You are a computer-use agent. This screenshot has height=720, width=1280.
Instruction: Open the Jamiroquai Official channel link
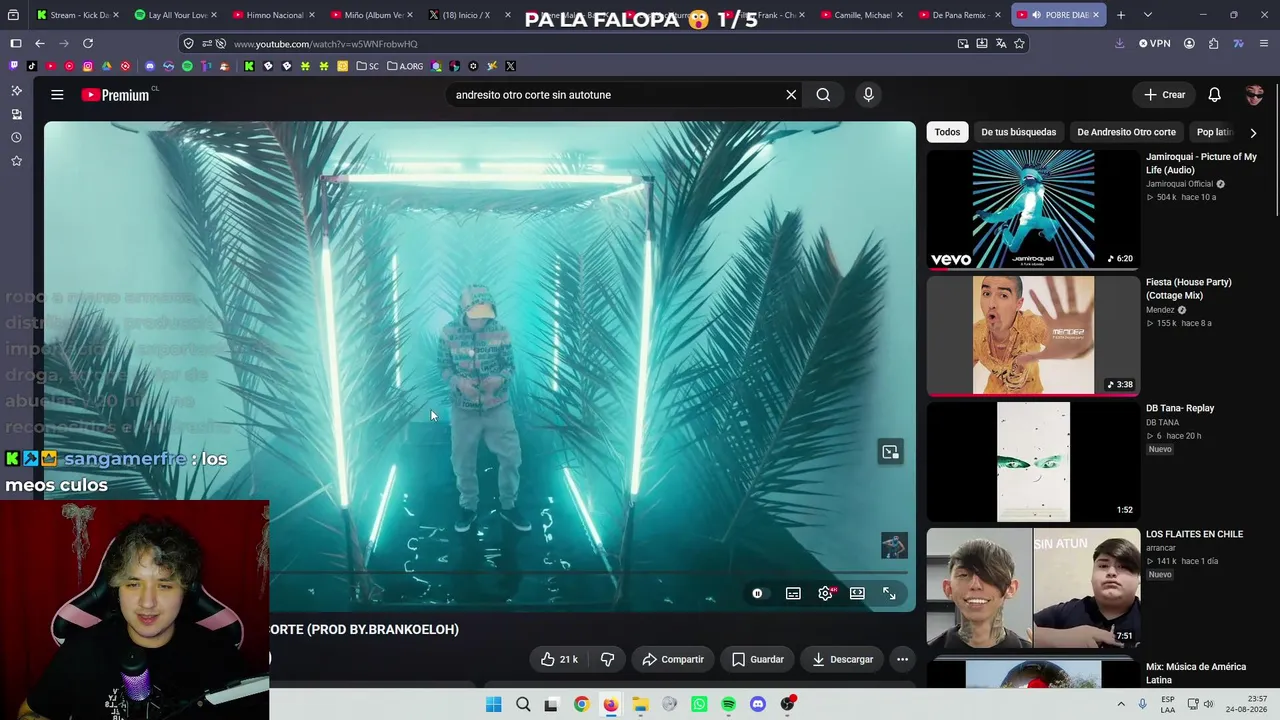click(x=1179, y=184)
